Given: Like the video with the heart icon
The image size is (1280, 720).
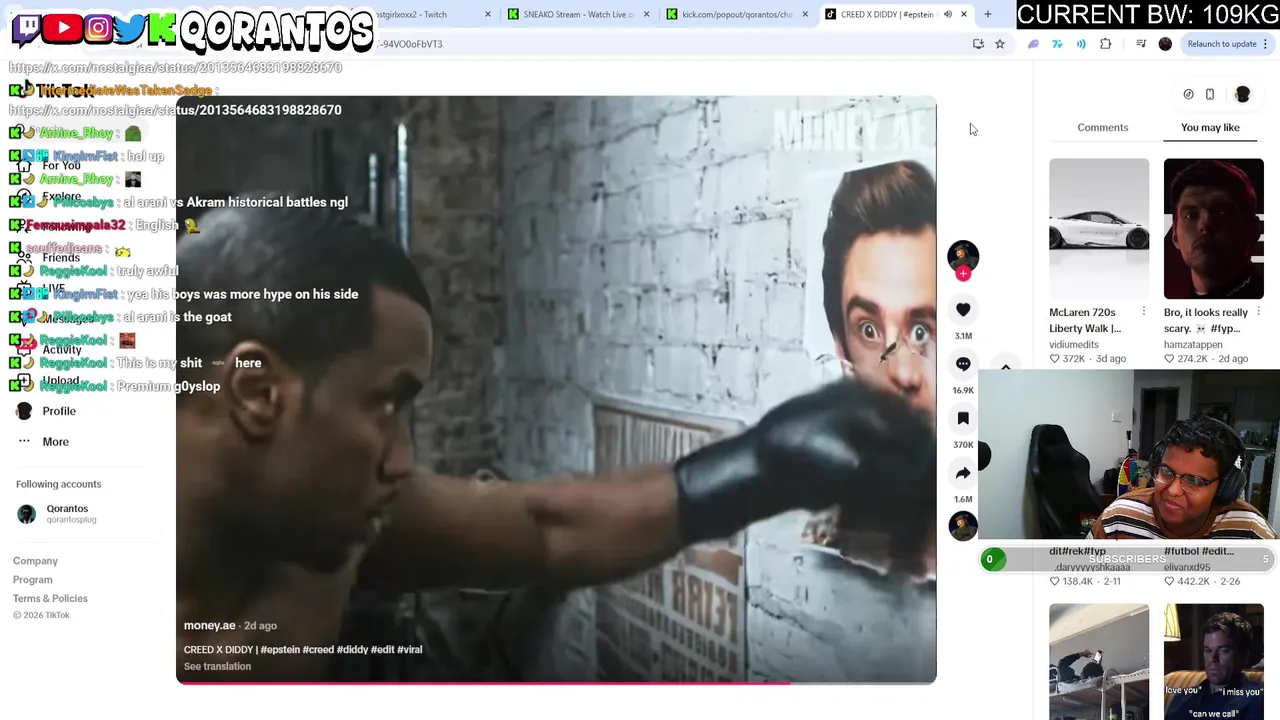Looking at the screenshot, I should point(963,310).
